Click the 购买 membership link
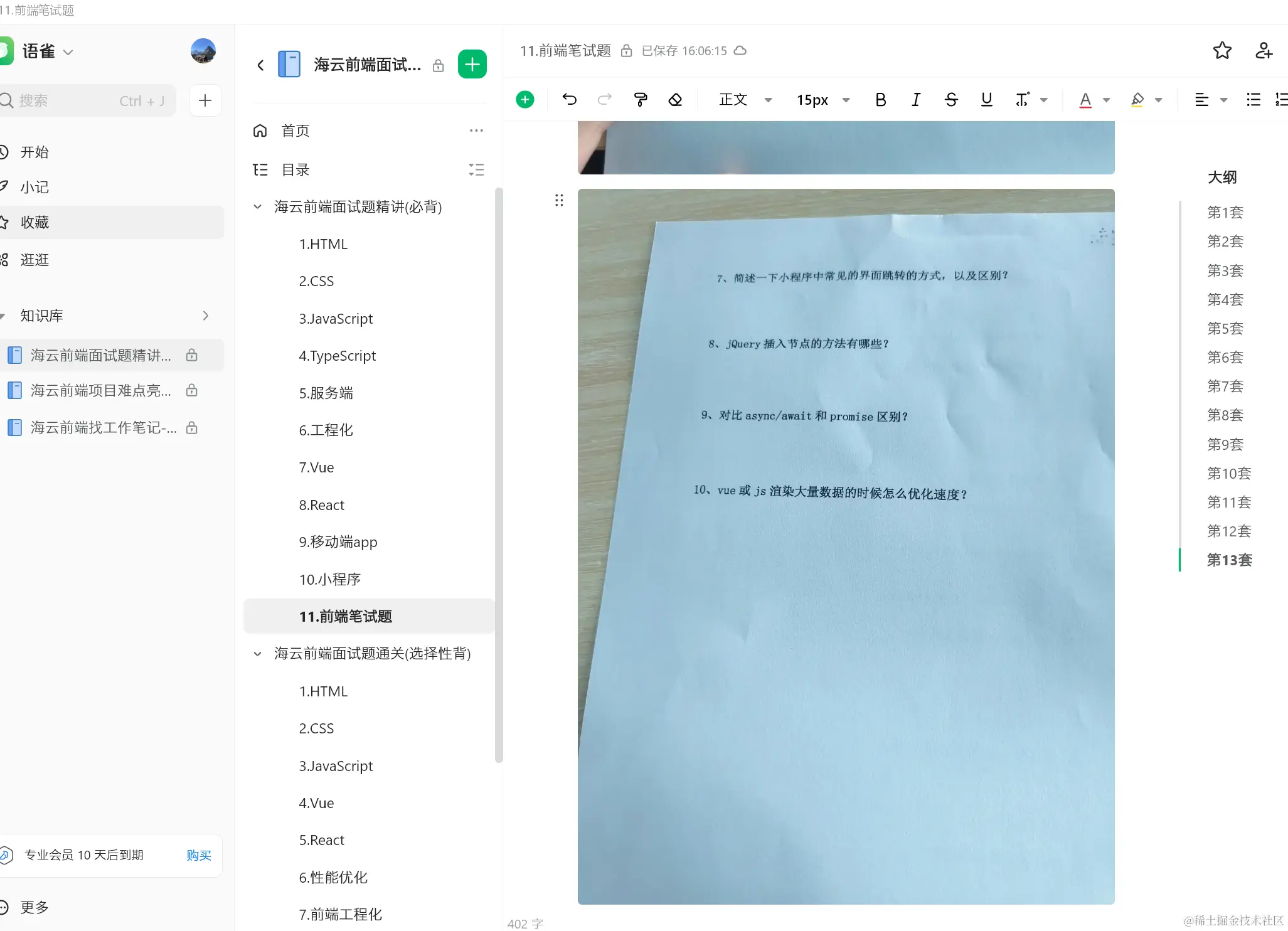Viewport: 1288px width, 931px height. tap(198, 855)
